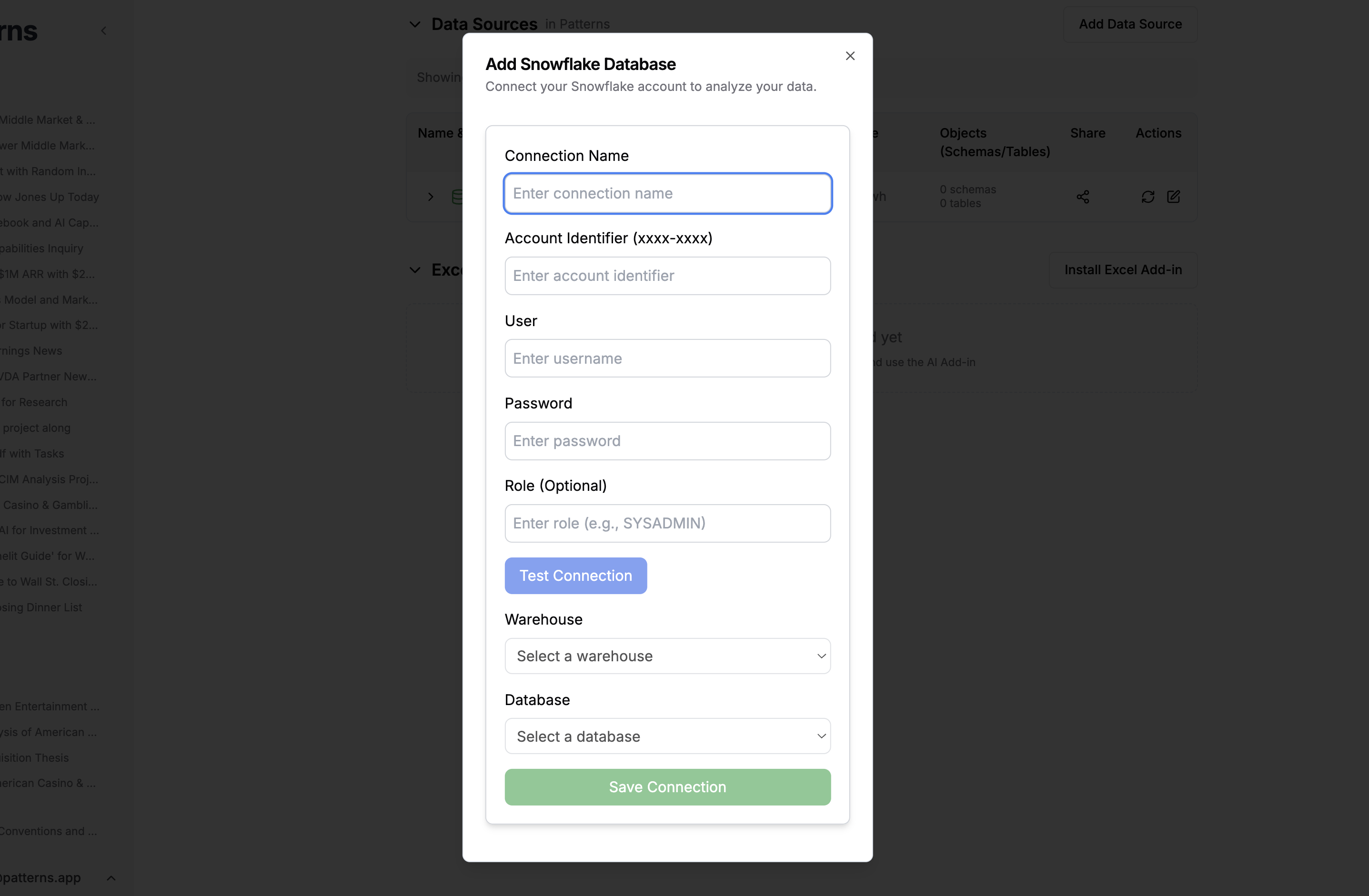Screen dimensions: 1369x896
Task: Click the refresh icon in Actions column
Action: click(1148, 197)
